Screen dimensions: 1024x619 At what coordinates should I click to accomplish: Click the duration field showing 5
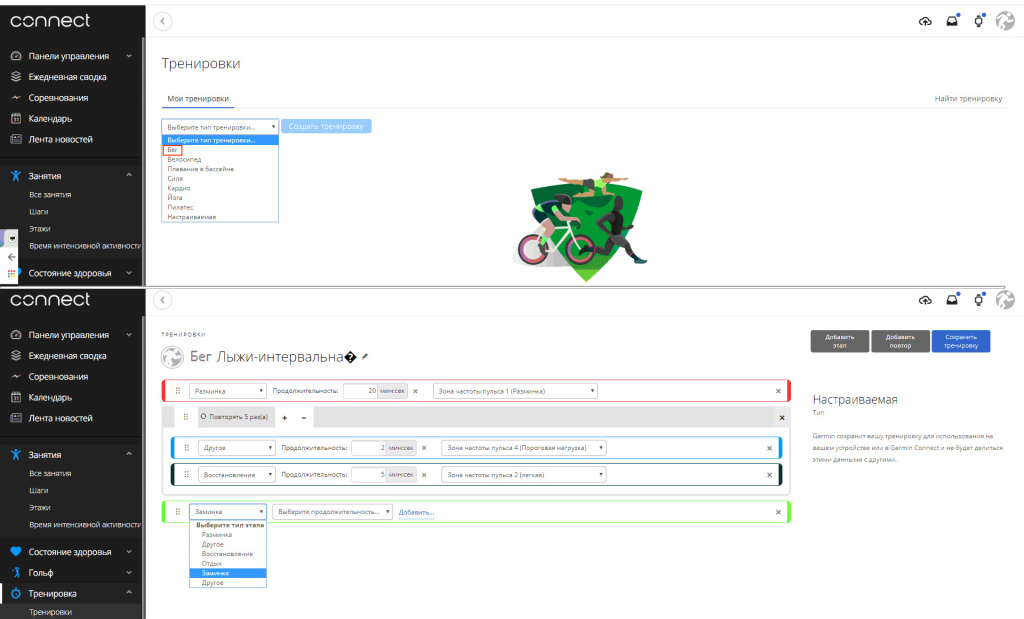coord(370,475)
